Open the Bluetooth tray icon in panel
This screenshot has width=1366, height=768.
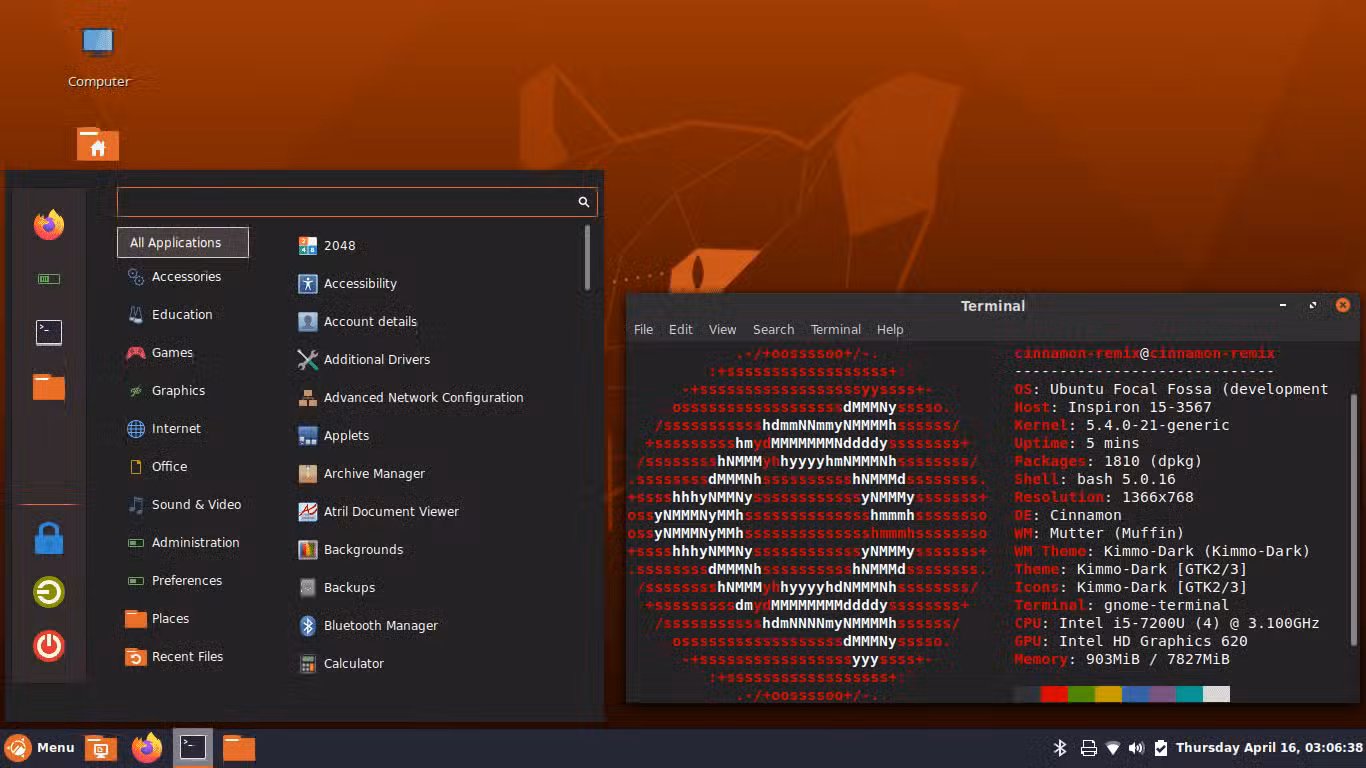pos(1061,747)
